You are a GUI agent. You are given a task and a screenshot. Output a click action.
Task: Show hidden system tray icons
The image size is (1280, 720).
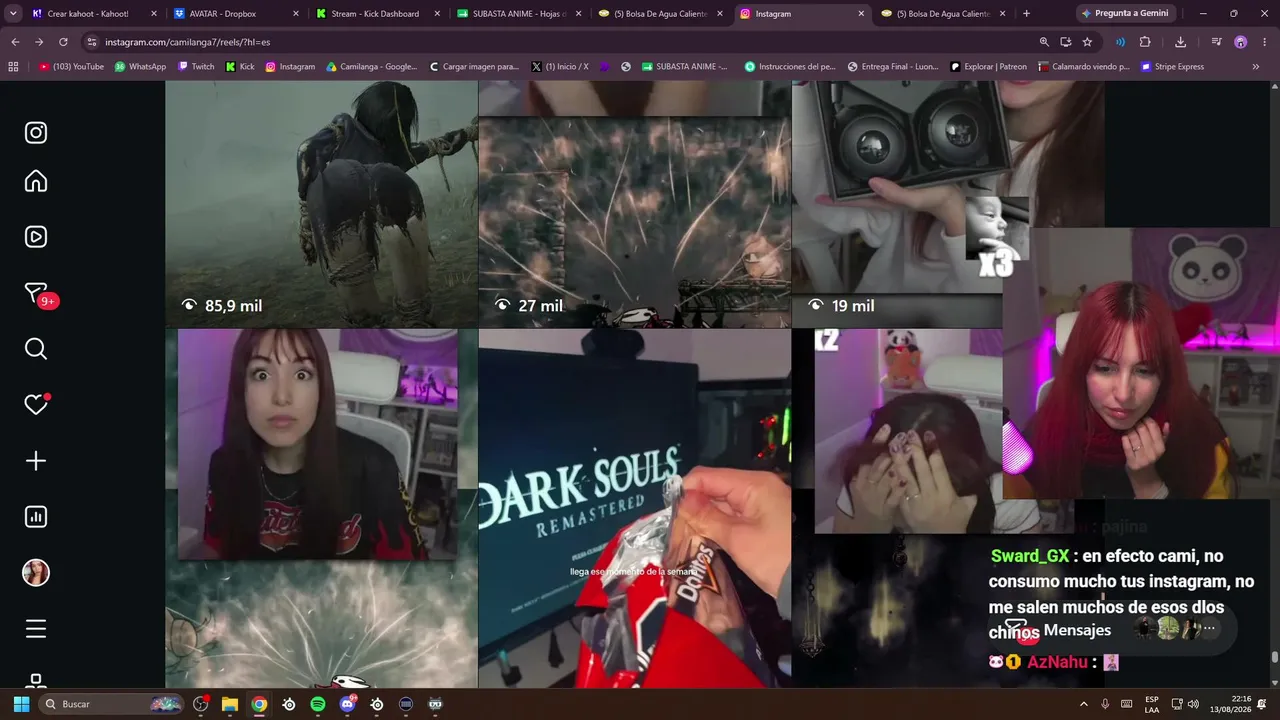coord(1083,704)
